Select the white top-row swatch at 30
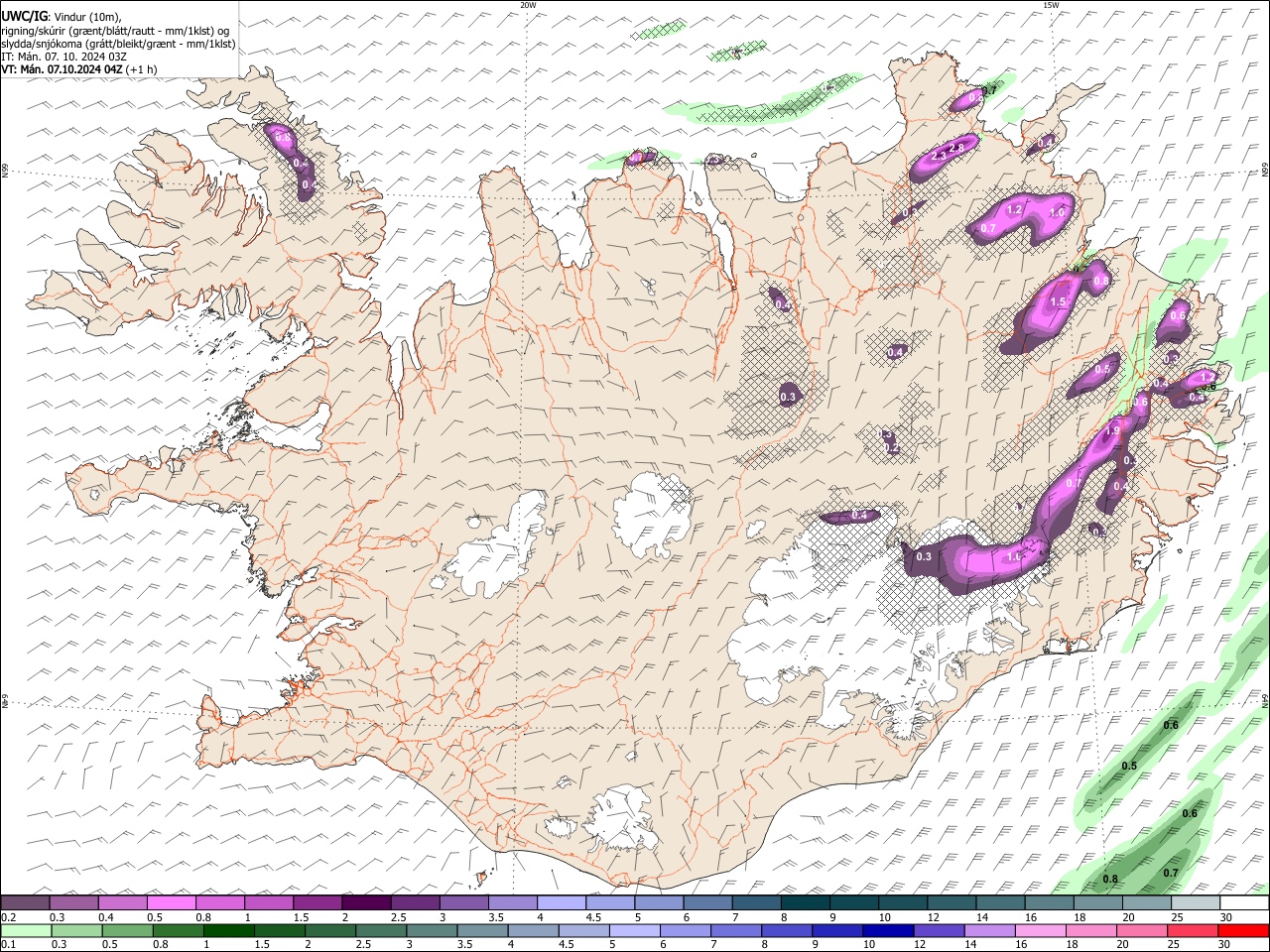 (1243, 902)
